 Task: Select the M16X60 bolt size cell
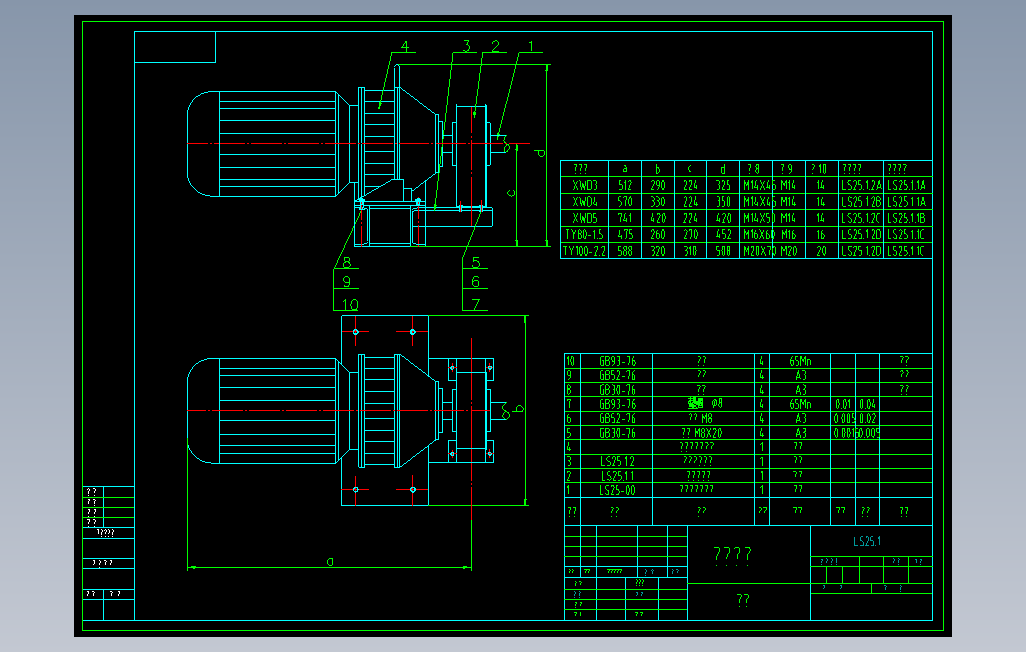click(758, 234)
